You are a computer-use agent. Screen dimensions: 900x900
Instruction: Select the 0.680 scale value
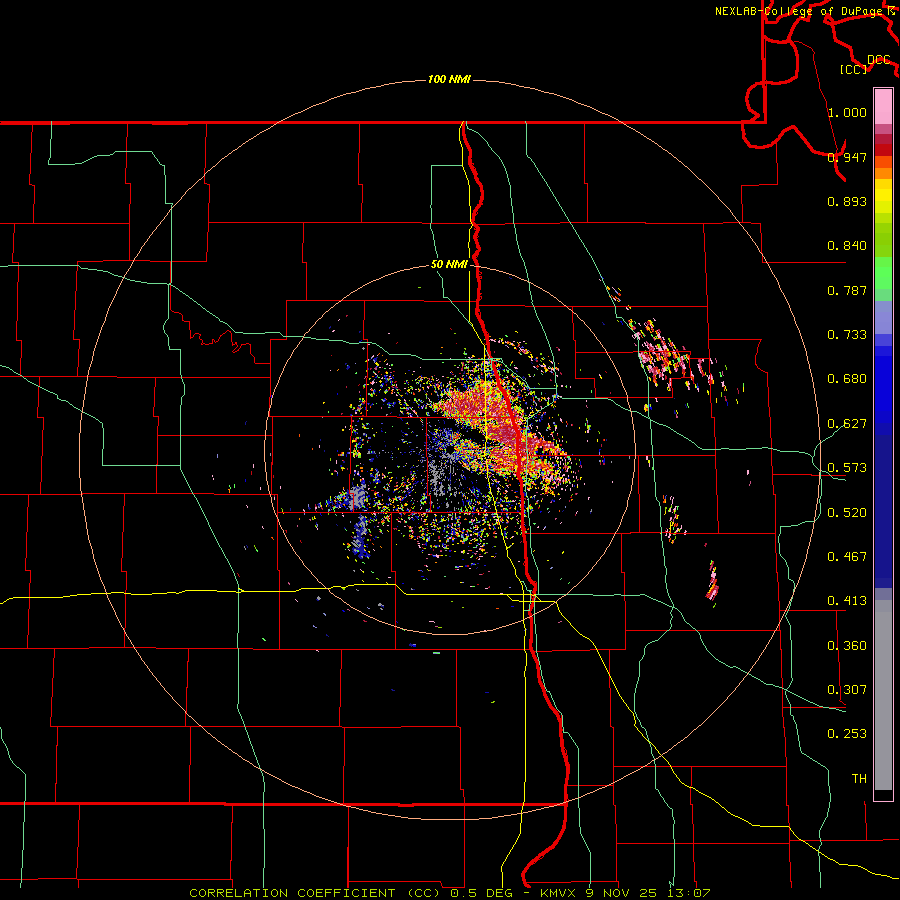pyautogui.click(x=847, y=379)
